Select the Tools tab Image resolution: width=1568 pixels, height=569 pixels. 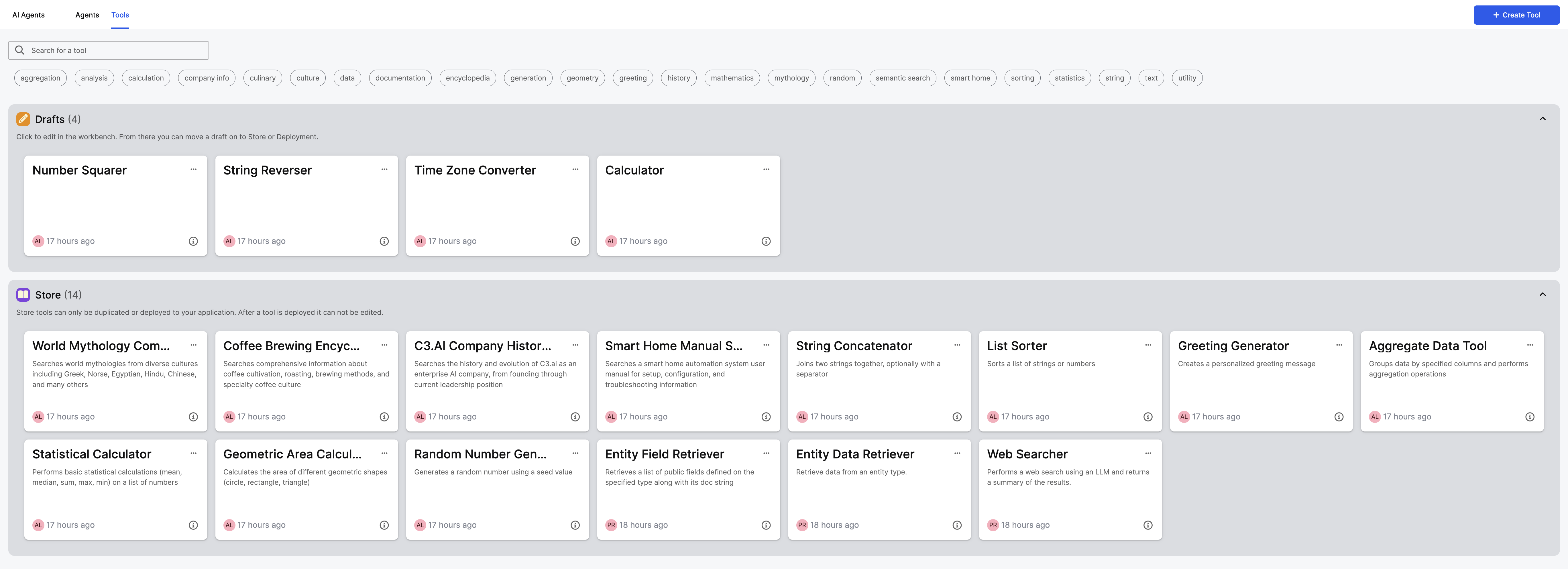[x=120, y=15]
